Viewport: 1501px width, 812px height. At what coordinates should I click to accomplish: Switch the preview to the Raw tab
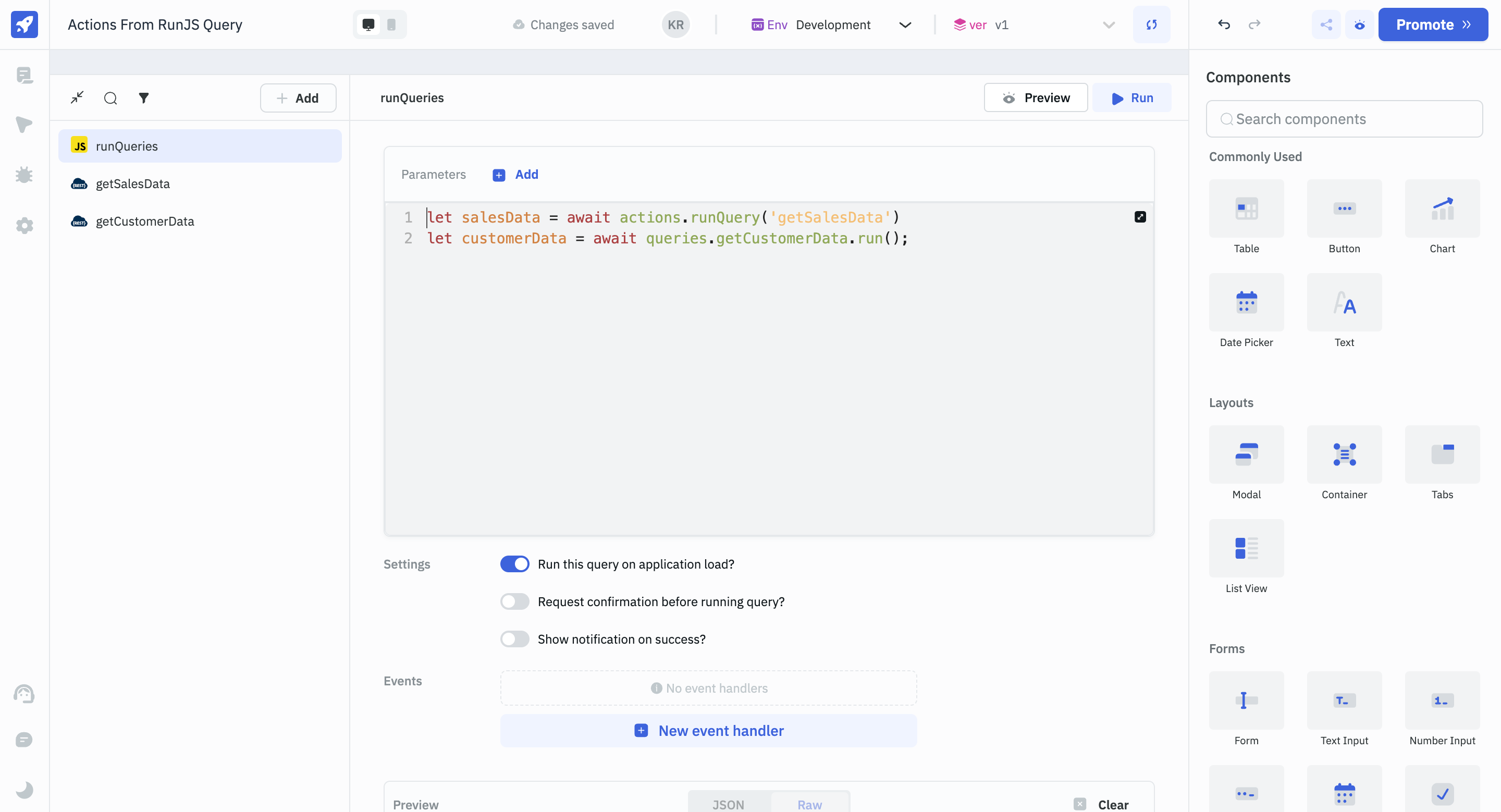click(x=809, y=804)
